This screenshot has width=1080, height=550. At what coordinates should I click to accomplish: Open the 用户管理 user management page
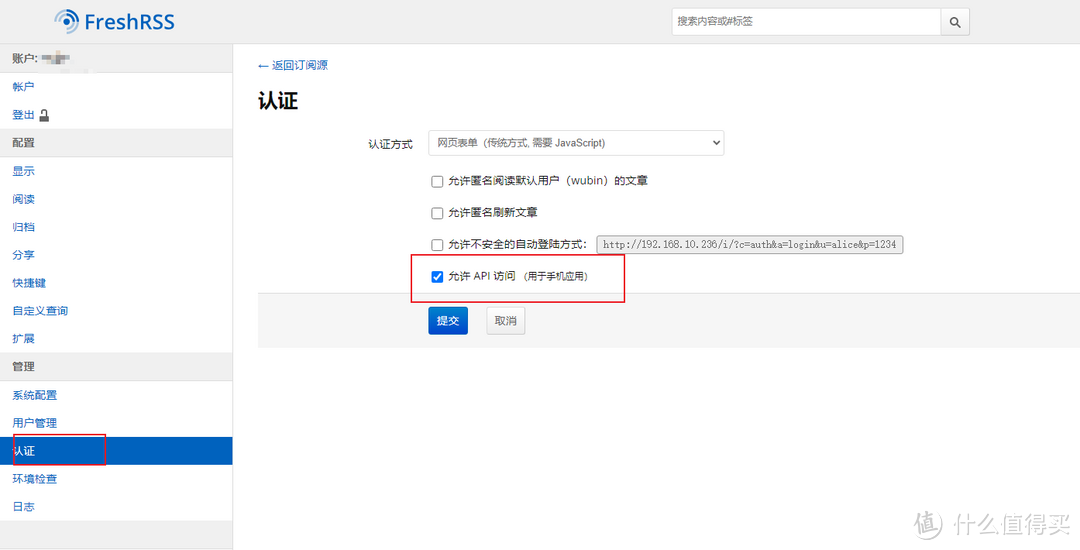coord(34,423)
